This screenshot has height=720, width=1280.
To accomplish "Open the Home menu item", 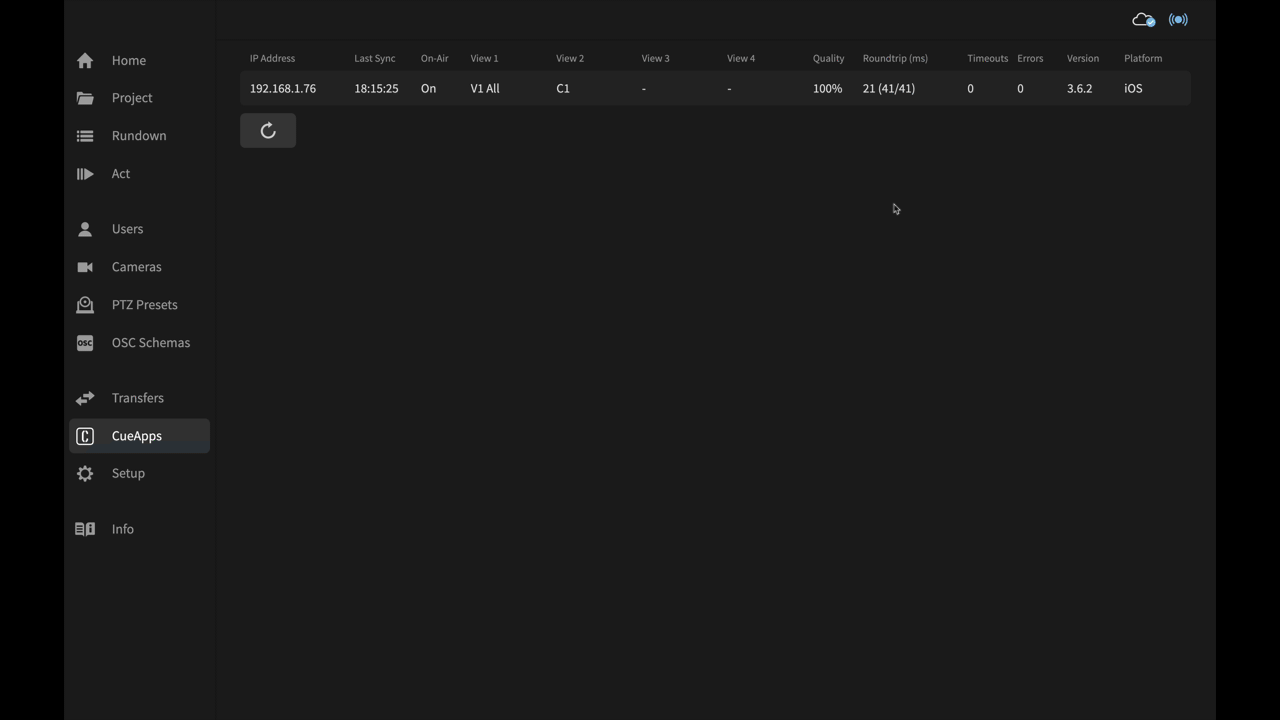I will [x=139, y=61].
